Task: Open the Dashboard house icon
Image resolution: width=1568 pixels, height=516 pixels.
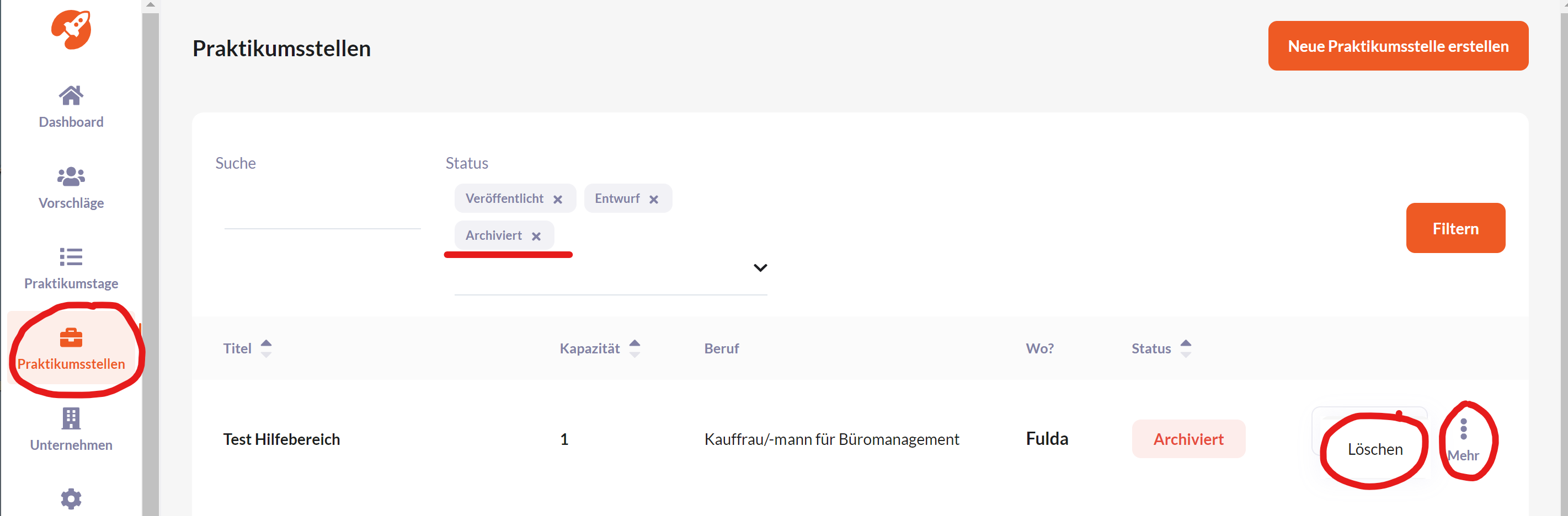Action: click(71, 95)
